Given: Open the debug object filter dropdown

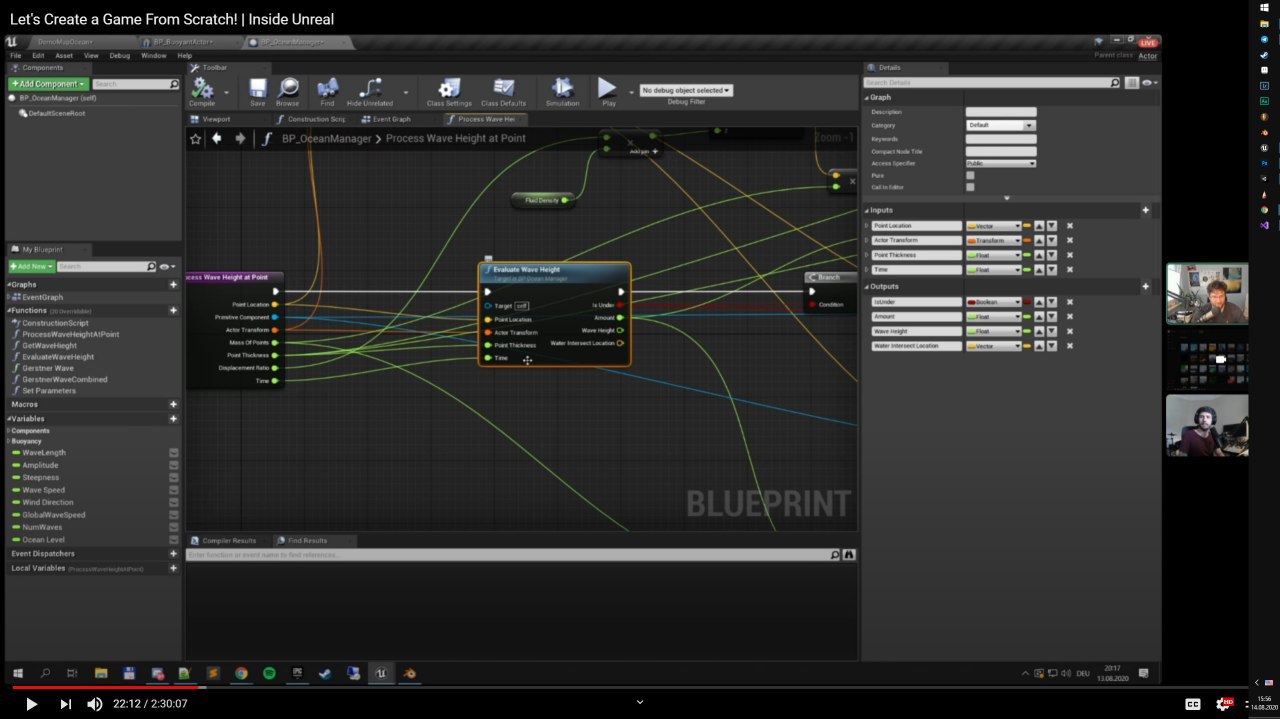Looking at the screenshot, I should (686, 90).
